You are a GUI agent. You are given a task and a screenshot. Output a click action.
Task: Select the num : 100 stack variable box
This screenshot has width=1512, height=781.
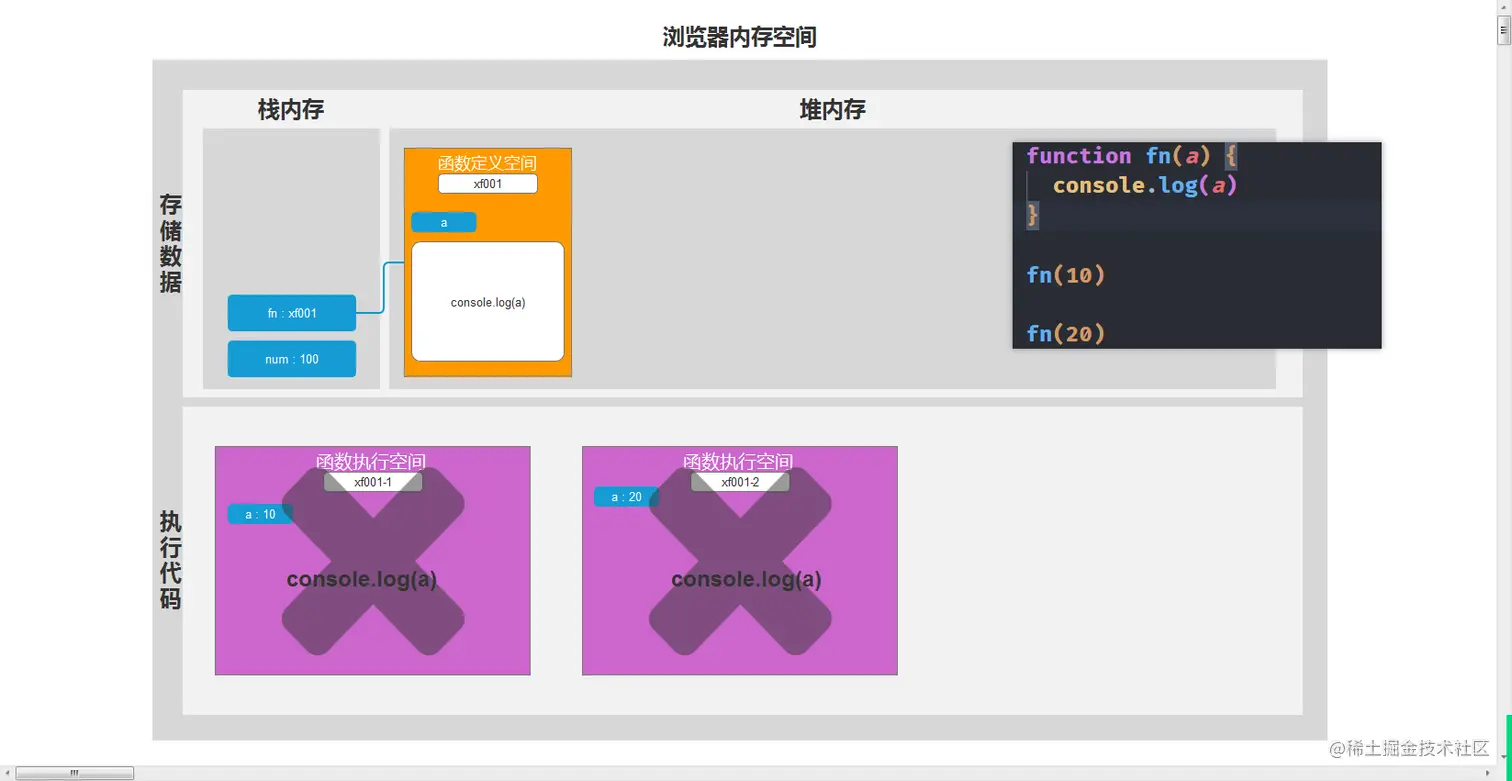pos(292,359)
